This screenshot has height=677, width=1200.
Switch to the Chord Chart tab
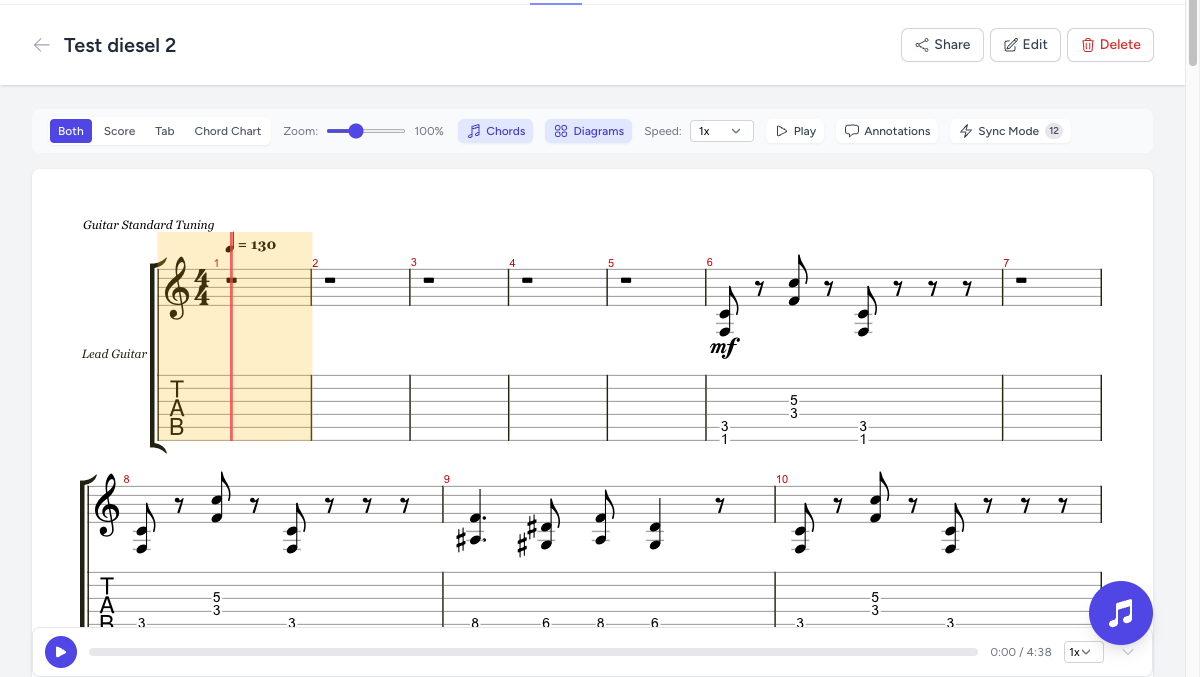(227, 130)
